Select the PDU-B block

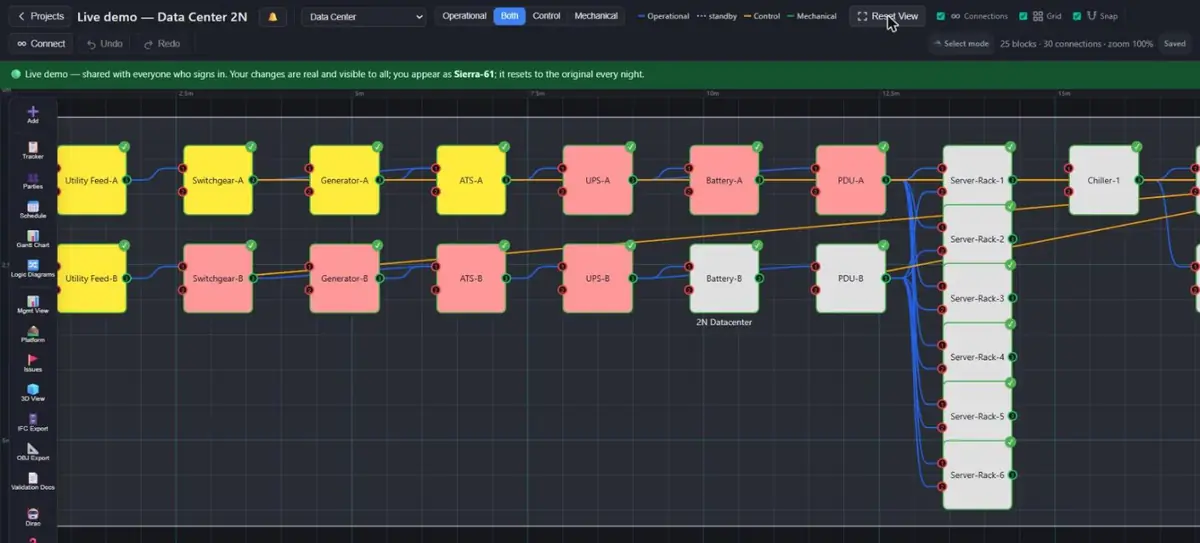851,279
